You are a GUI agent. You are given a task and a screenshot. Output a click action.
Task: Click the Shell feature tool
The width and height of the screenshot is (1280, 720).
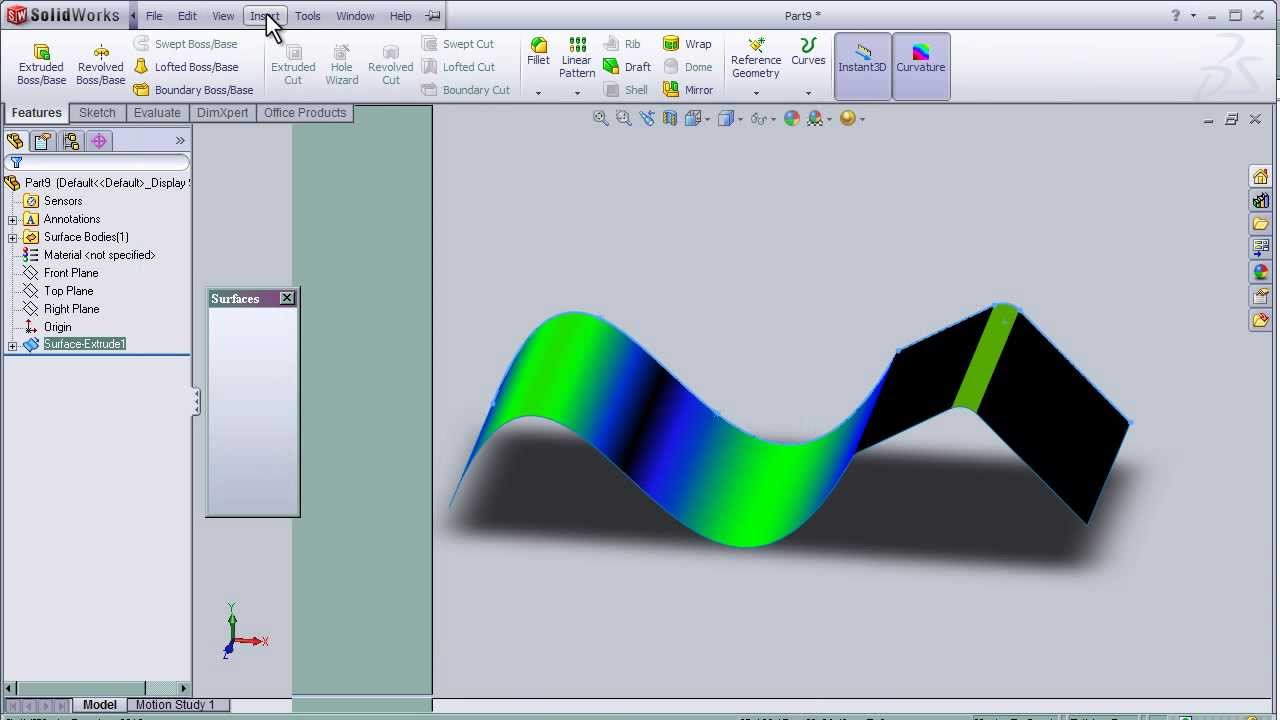pos(626,90)
